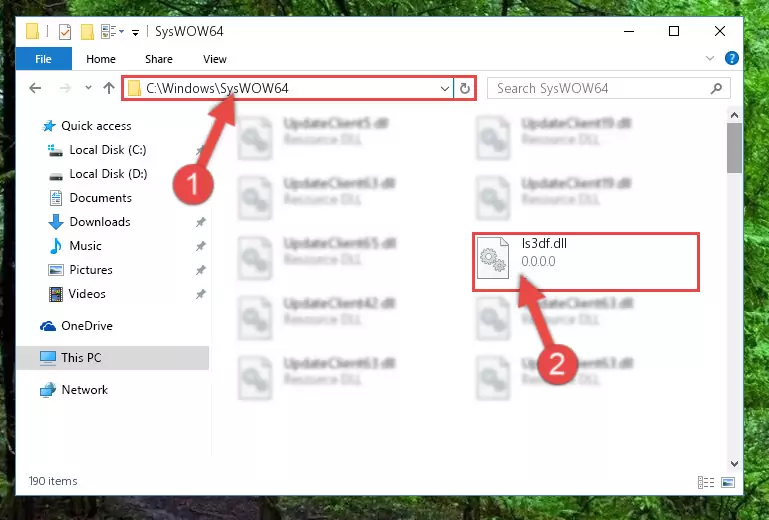Image resolution: width=769 pixels, height=520 pixels.
Task: Switch to Large icons view in status bar
Action: [x=728, y=483]
